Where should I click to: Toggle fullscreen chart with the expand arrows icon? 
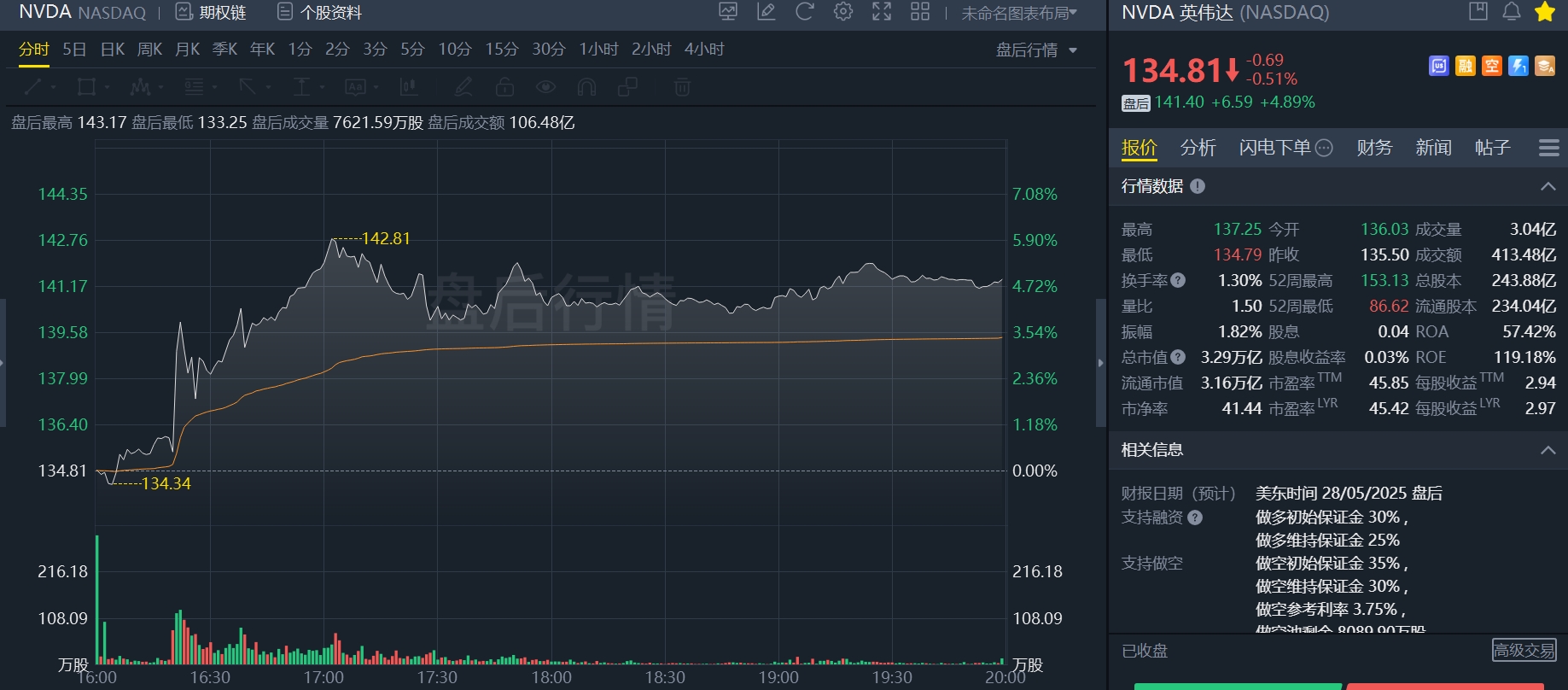coord(882,12)
